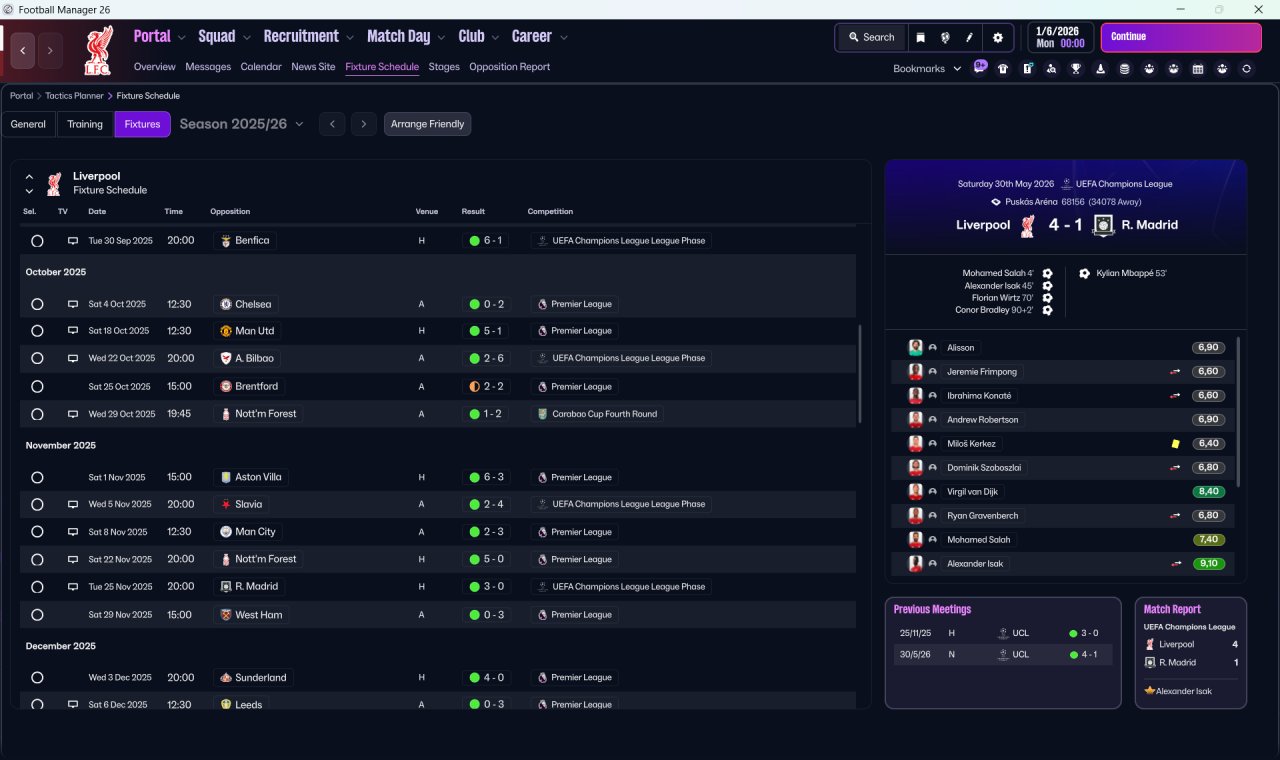The height and width of the screenshot is (760, 1280).
Task: Expand the Squad menu chevron
Action: 246,37
